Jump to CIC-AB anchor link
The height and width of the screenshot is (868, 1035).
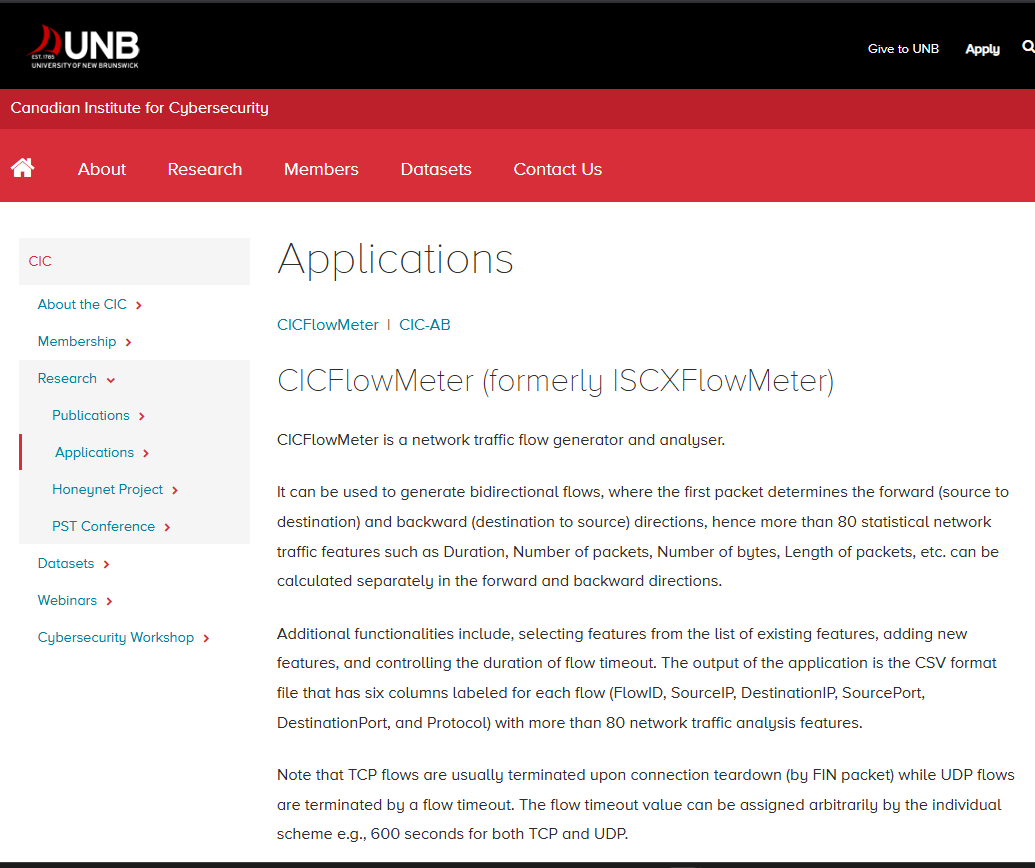coord(424,325)
